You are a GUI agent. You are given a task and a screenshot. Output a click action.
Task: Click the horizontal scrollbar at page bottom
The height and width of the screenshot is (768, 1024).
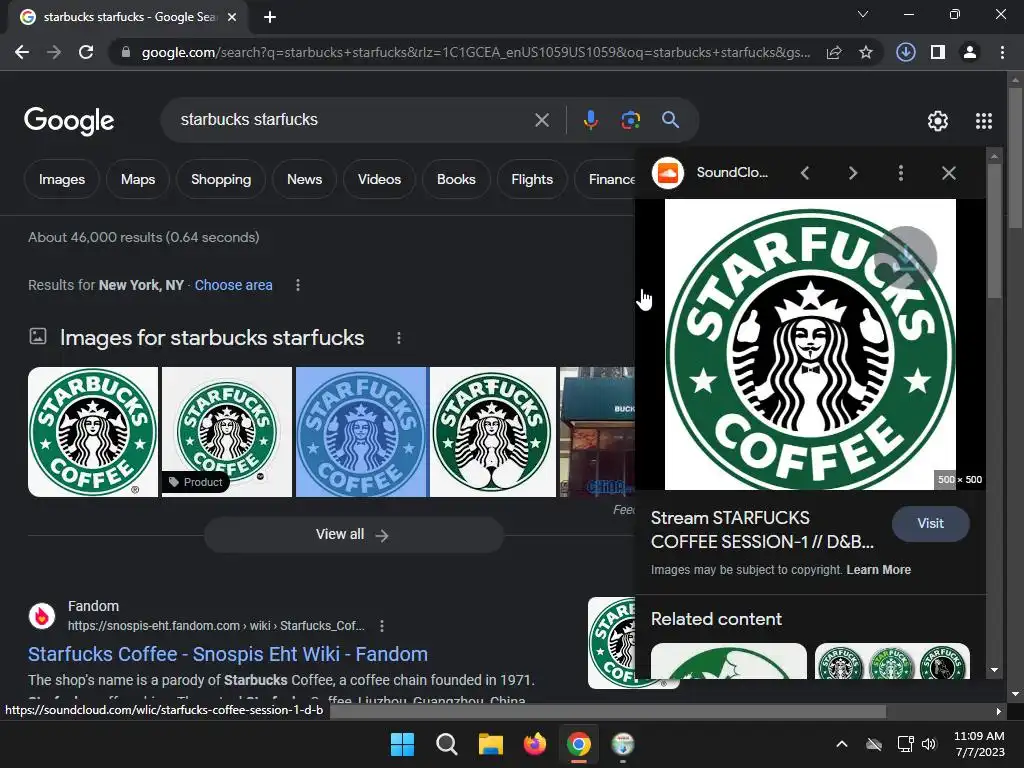click(x=607, y=711)
